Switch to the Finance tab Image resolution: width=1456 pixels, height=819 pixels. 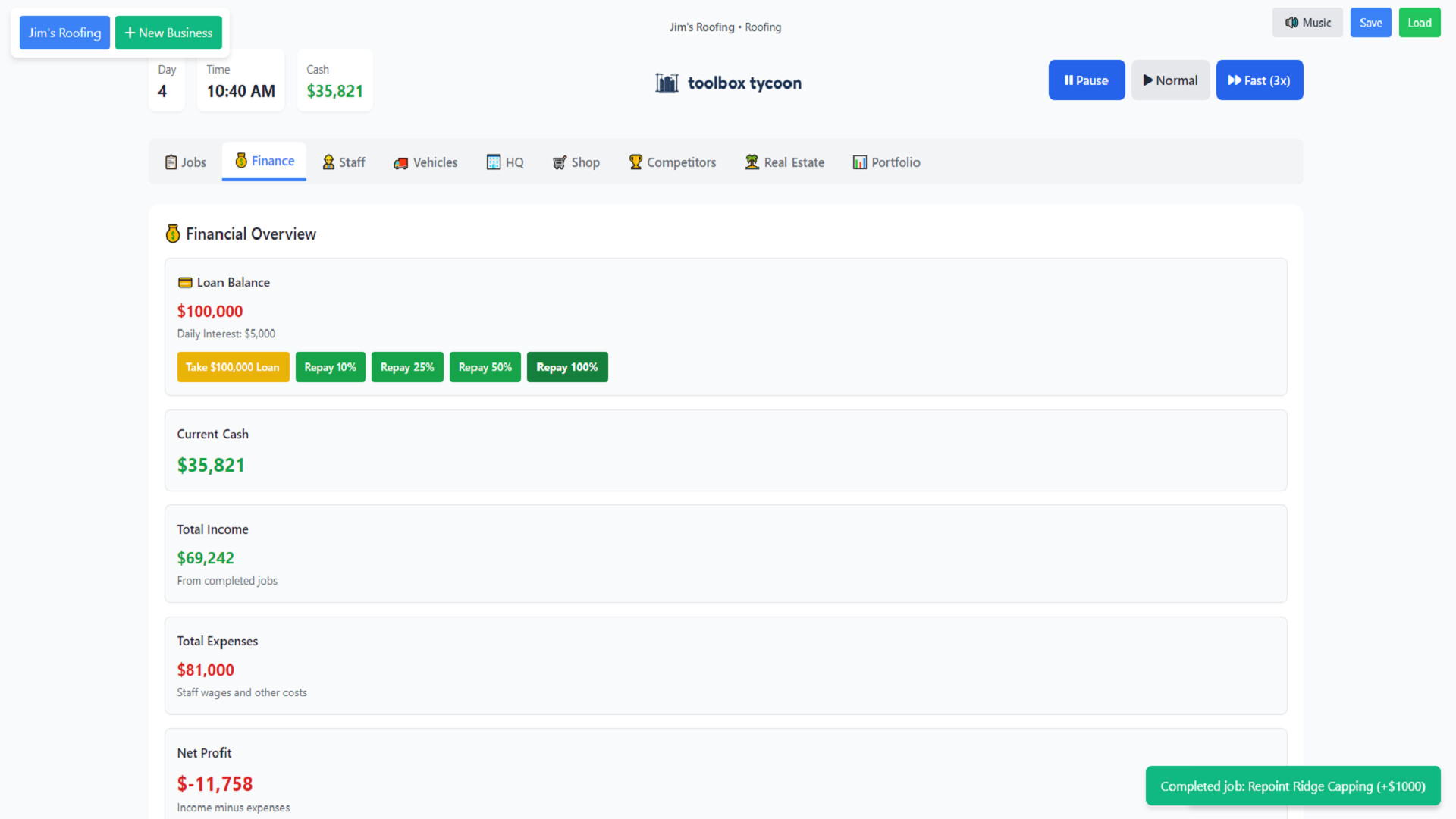coord(264,161)
